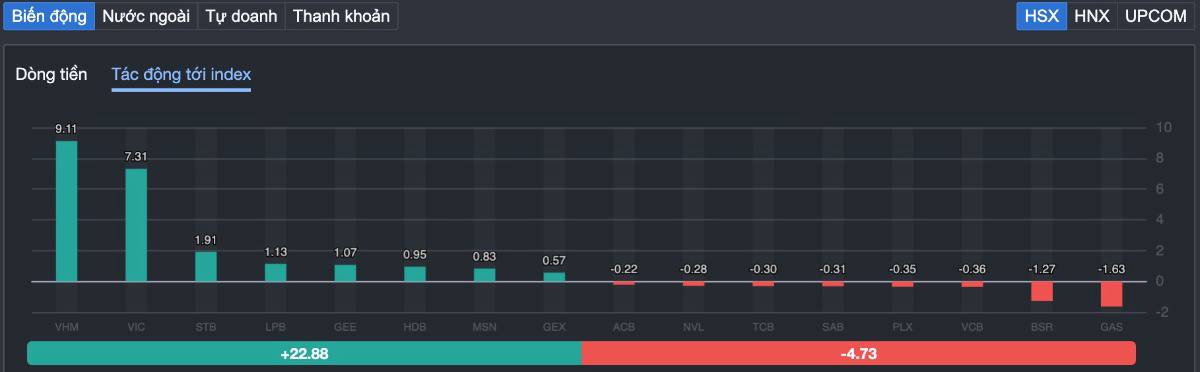
Task: Click the 9.11 value label
Action: pyautogui.click(x=66, y=129)
